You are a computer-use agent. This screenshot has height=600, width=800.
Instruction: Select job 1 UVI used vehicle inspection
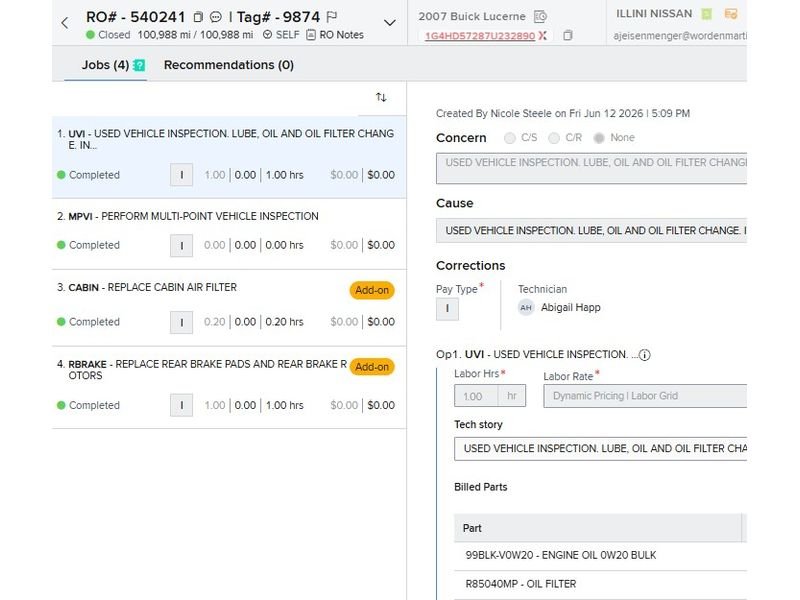(229, 157)
